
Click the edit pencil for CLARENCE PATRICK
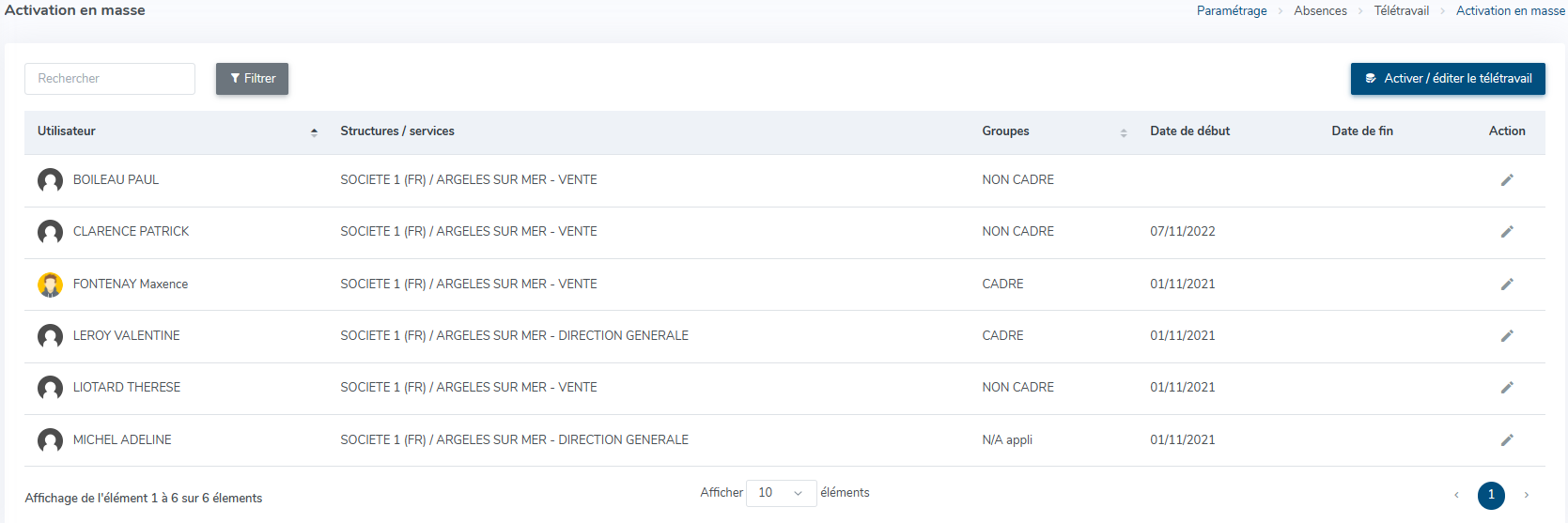point(1507,232)
